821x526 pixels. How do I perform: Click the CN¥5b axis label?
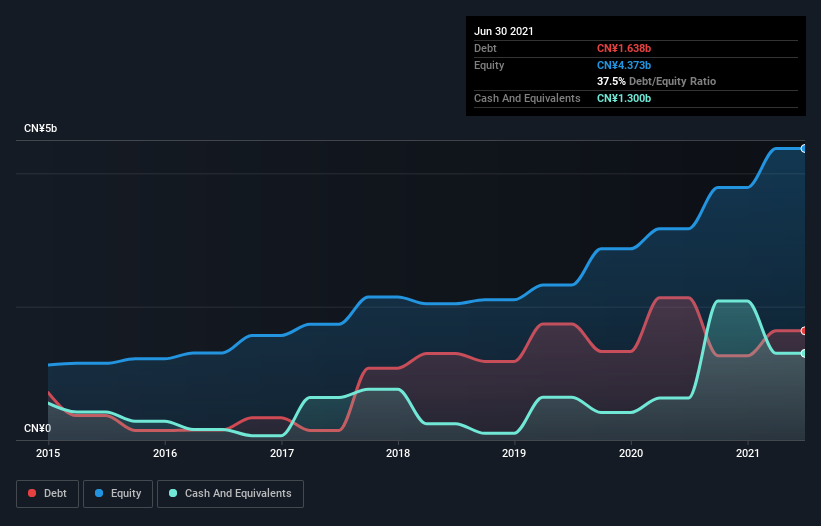pos(40,129)
